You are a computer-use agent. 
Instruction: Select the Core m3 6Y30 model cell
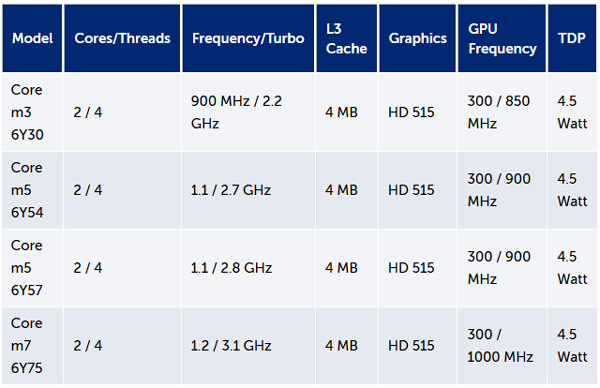(x=32, y=112)
